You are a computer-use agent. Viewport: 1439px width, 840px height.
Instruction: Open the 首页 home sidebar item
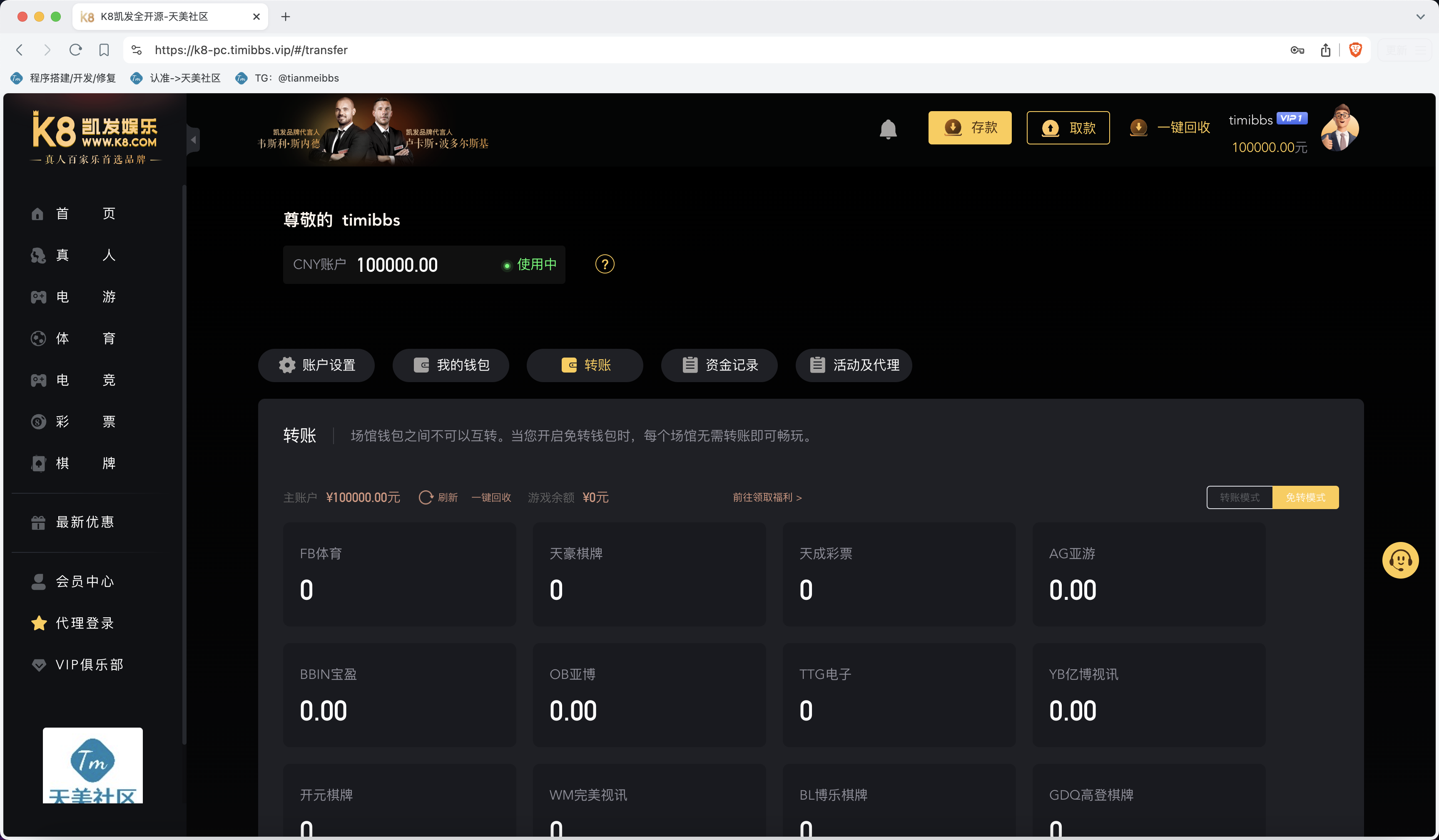(73, 214)
